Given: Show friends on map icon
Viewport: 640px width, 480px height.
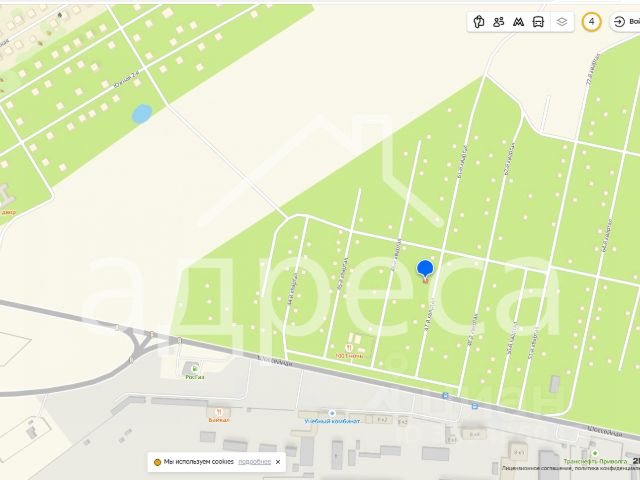Looking at the screenshot, I should click(x=498, y=22).
